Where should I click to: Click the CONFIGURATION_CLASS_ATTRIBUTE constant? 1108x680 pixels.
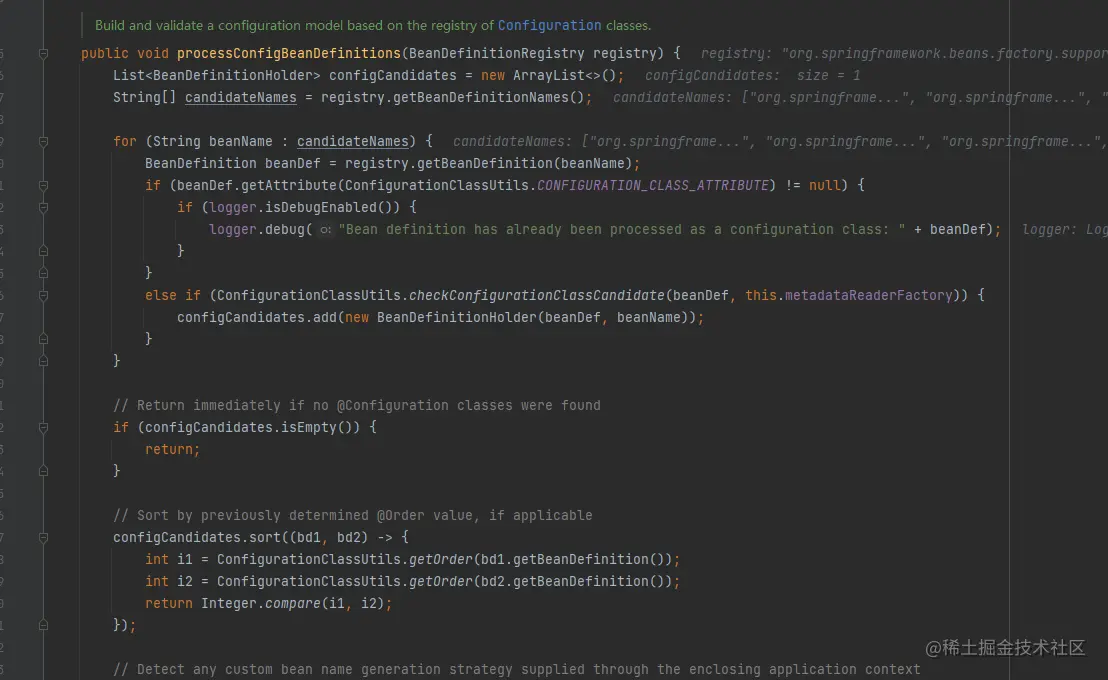[652, 185]
